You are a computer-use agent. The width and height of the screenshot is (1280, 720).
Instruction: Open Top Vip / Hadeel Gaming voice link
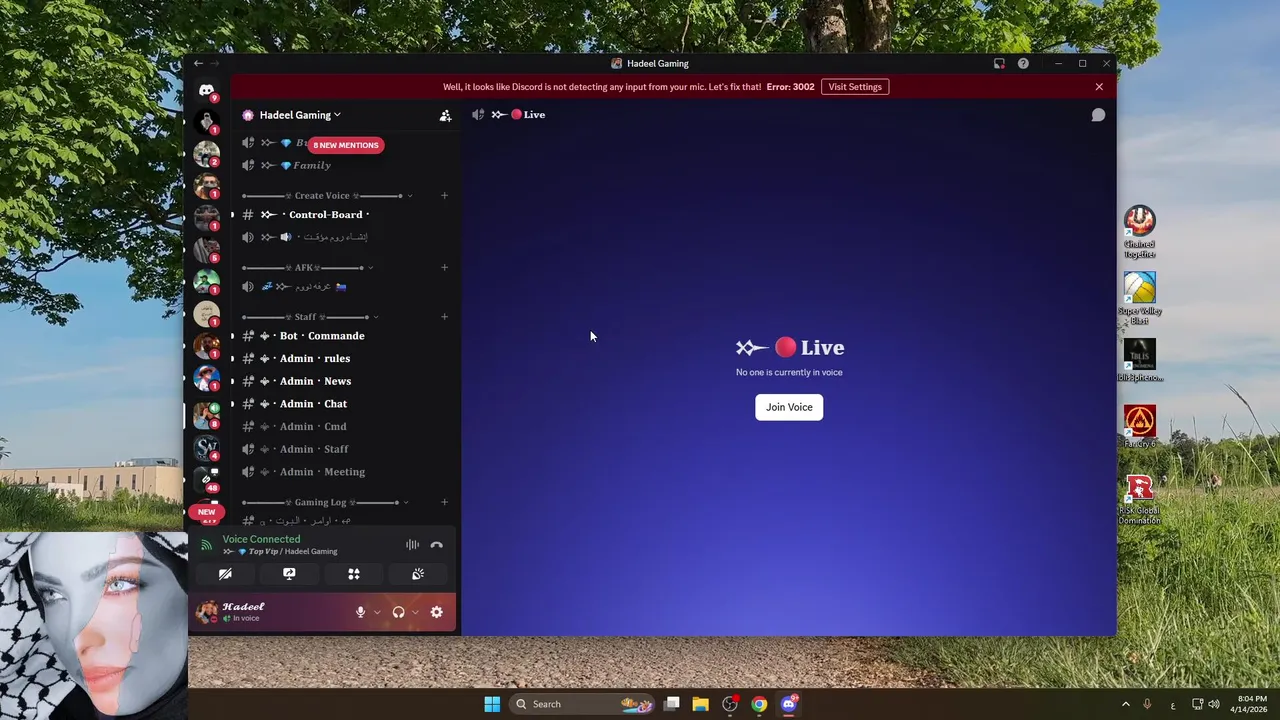point(280,552)
